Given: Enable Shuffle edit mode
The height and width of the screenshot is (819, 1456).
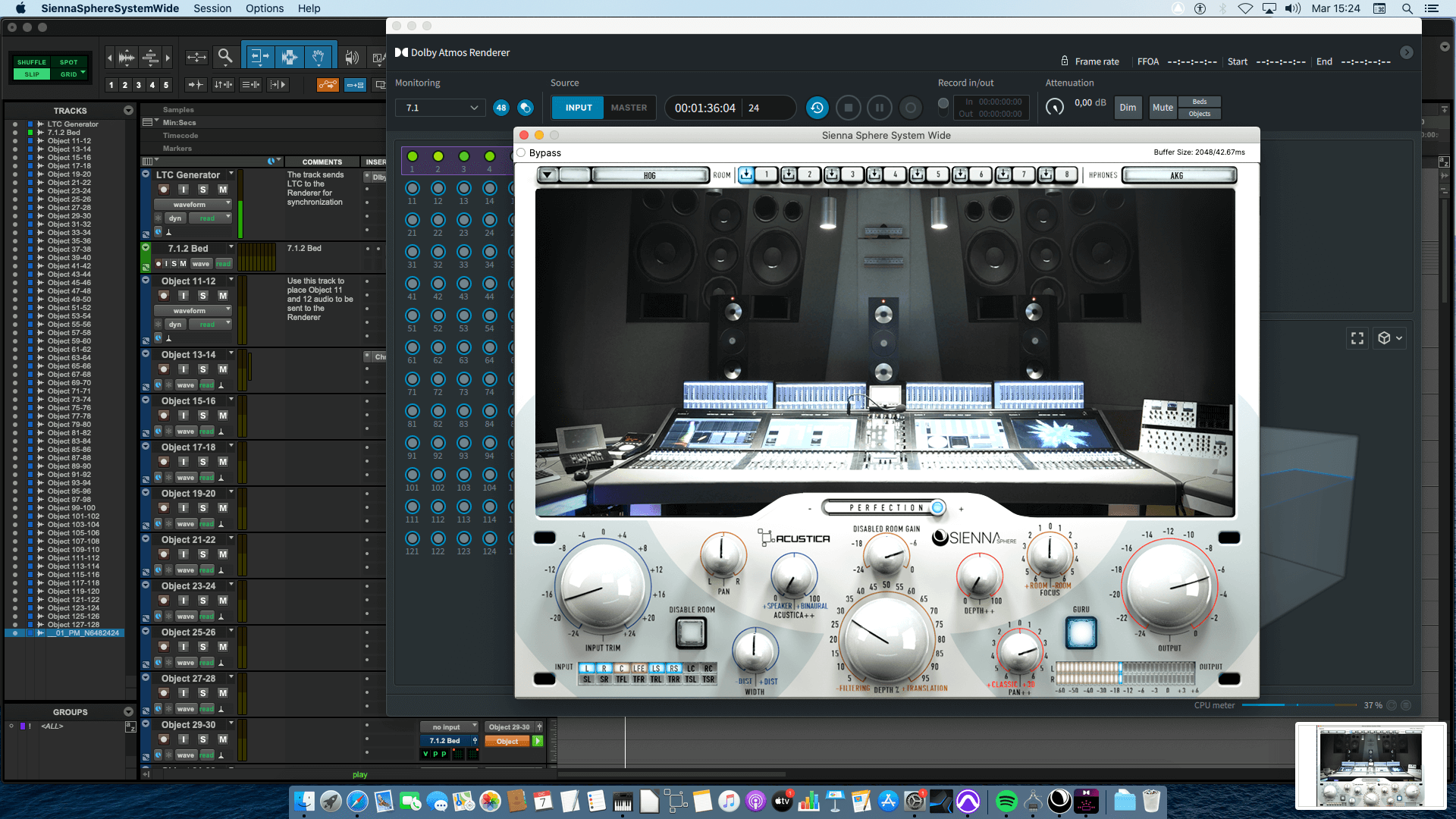Looking at the screenshot, I should 32,62.
